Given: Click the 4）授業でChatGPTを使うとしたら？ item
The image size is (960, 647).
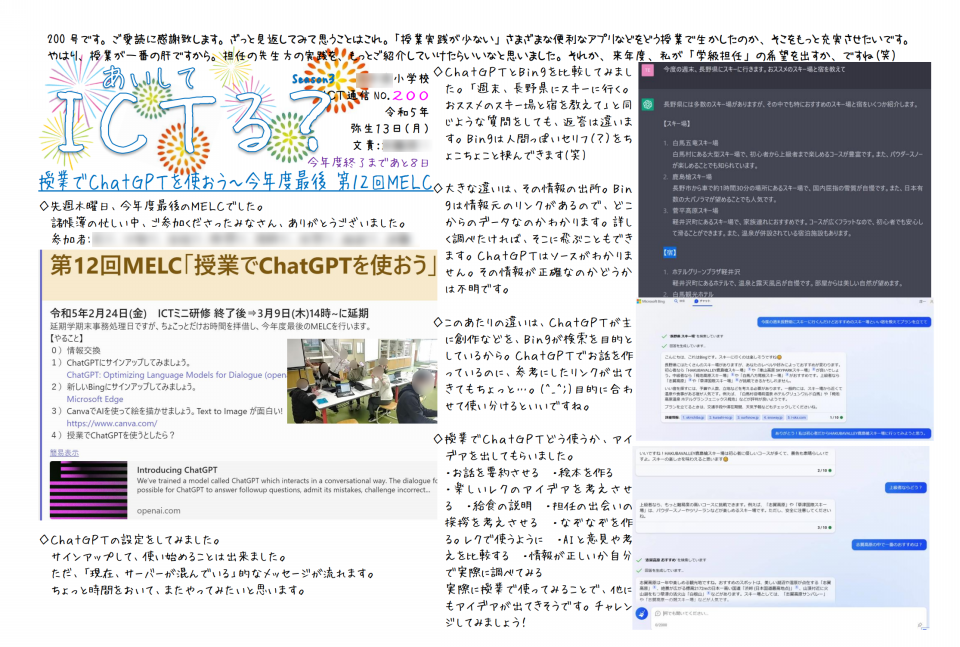Looking at the screenshot, I should point(113,435).
